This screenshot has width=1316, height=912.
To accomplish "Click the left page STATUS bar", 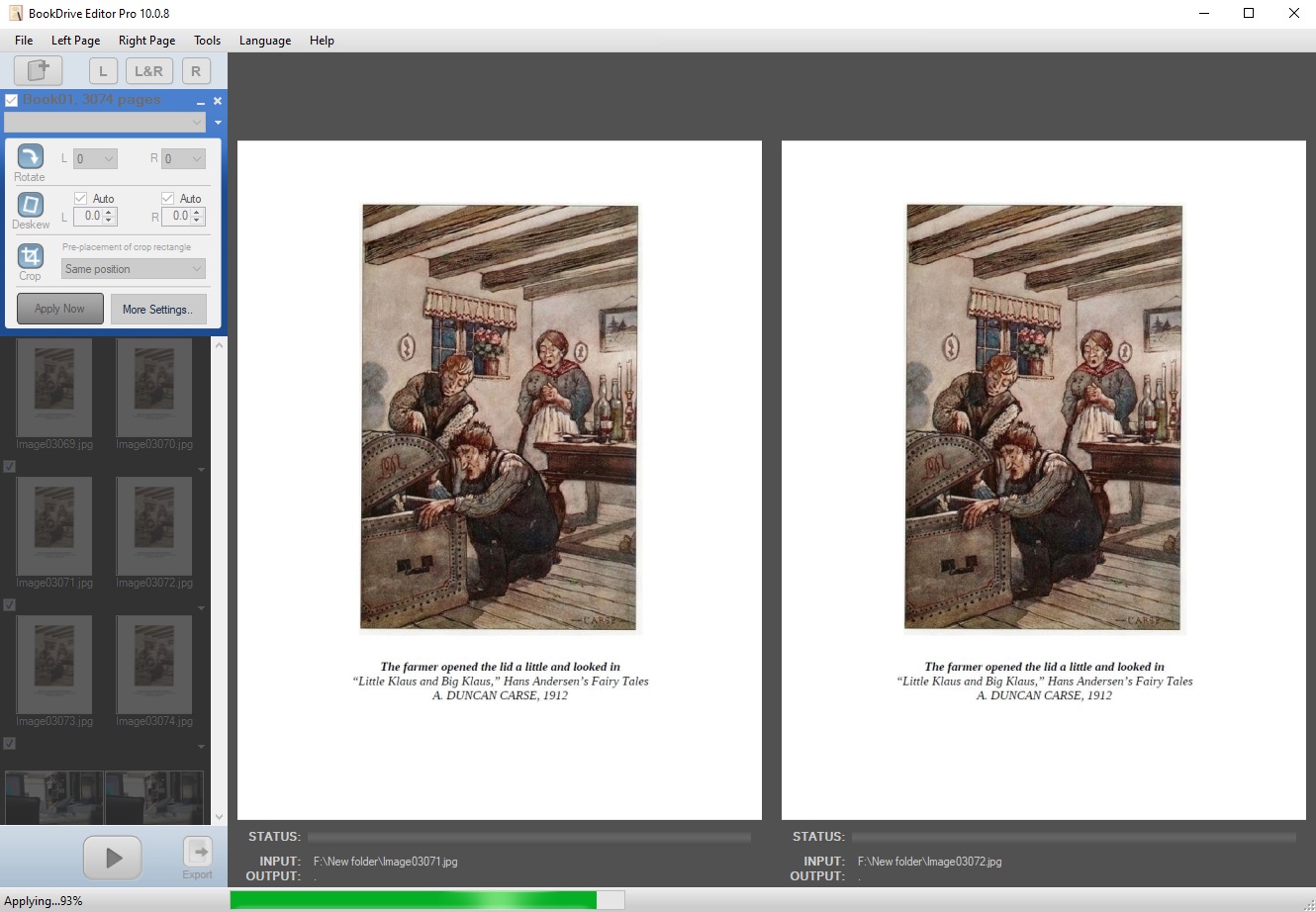I will click(x=529, y=837).
